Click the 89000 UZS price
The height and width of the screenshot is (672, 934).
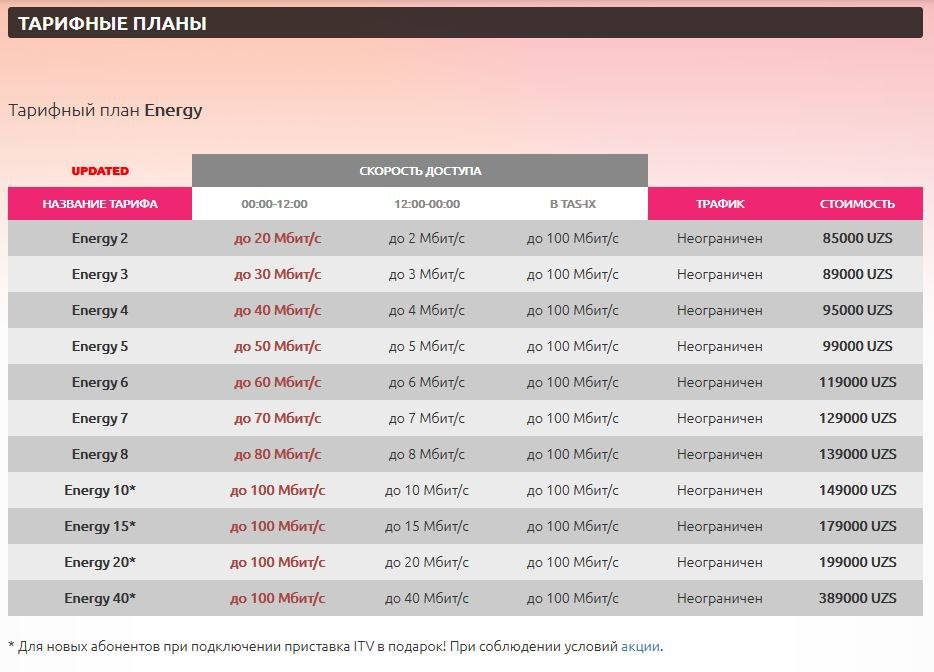point(857,275)
